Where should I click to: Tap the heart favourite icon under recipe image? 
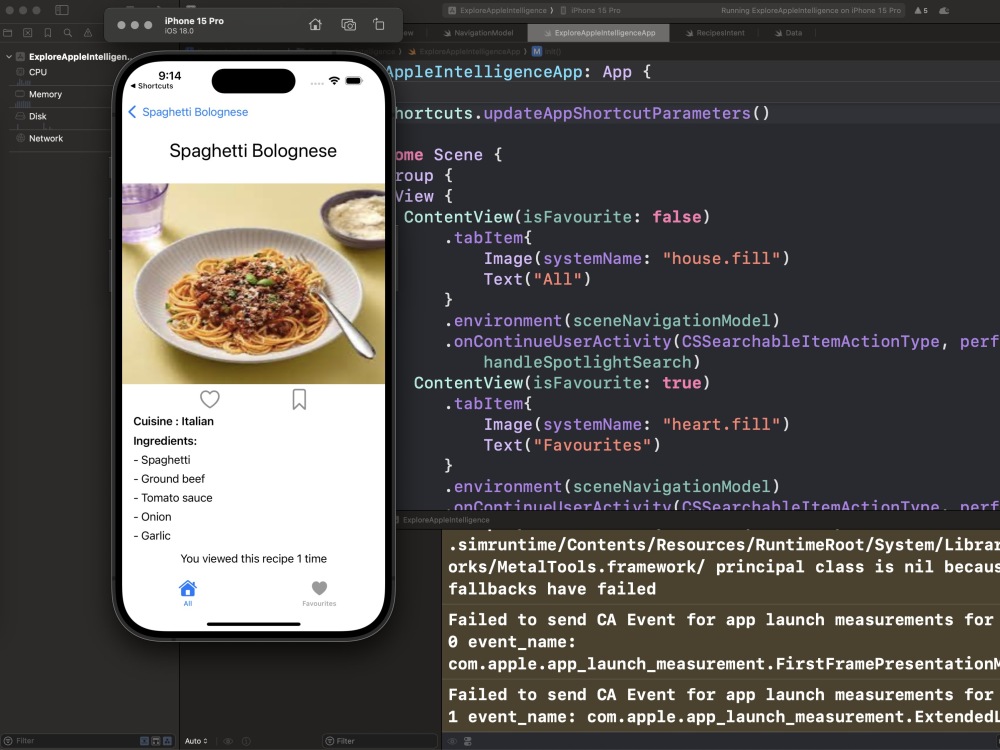pyautogui.click(x=210, y=399)
